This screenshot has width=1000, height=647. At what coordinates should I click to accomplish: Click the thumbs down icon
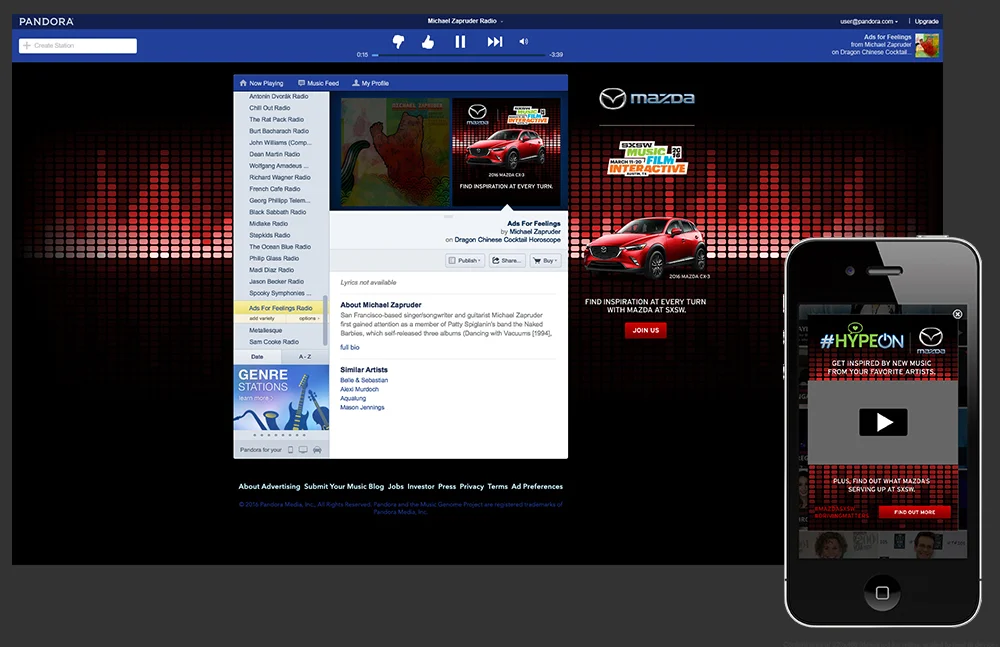[398, 42]
